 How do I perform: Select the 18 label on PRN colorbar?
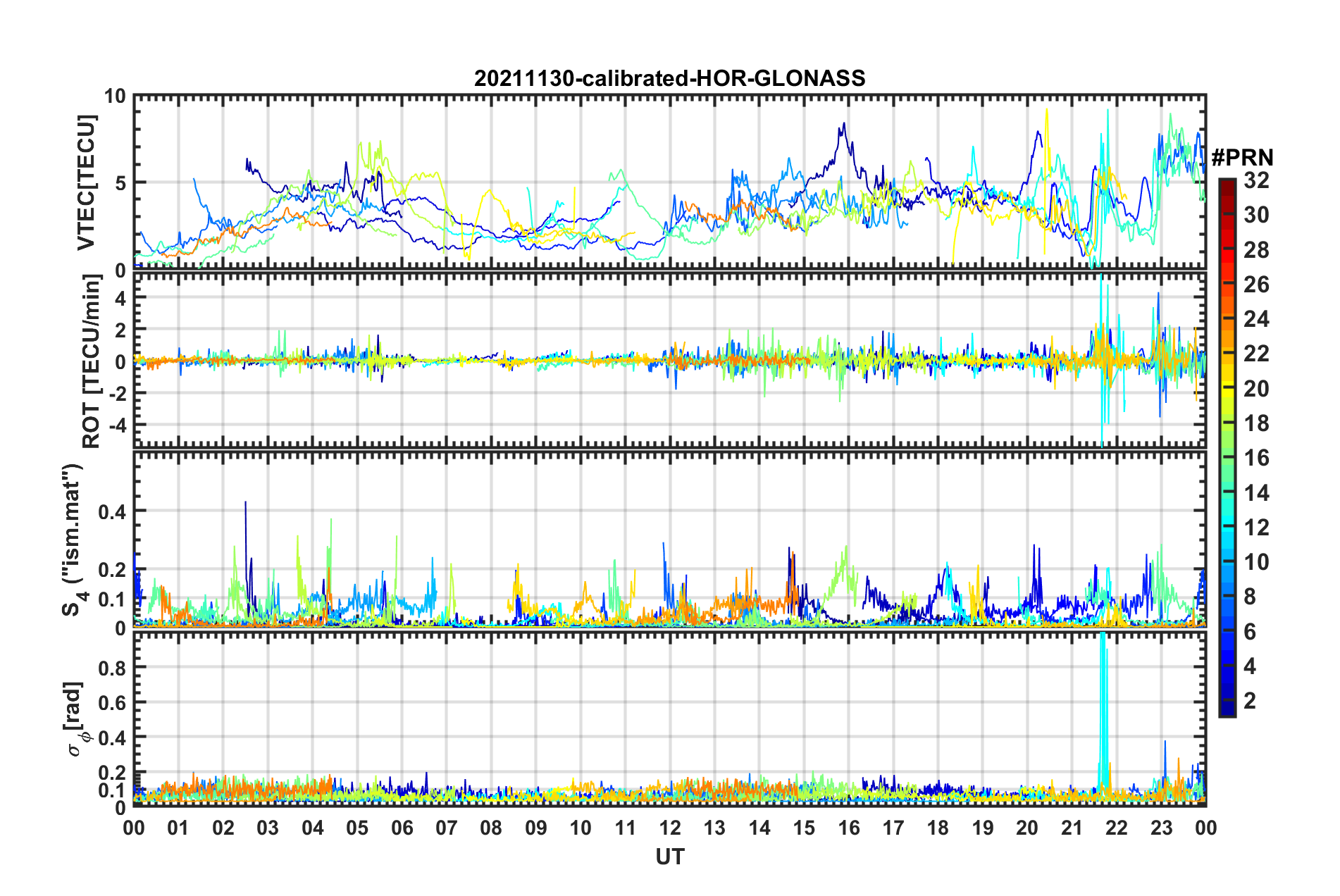click(1256, 423)
